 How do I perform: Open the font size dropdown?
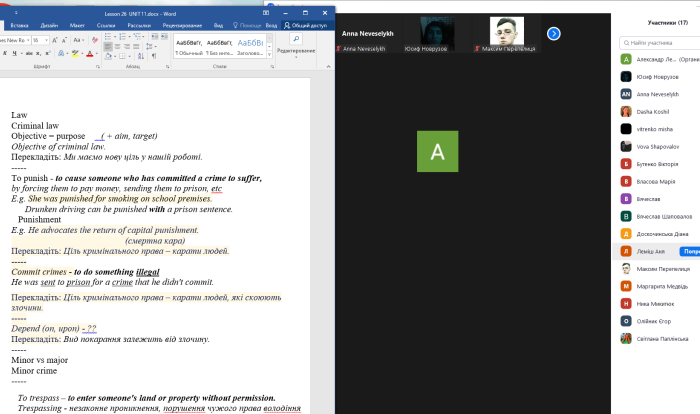click(47, 40)
